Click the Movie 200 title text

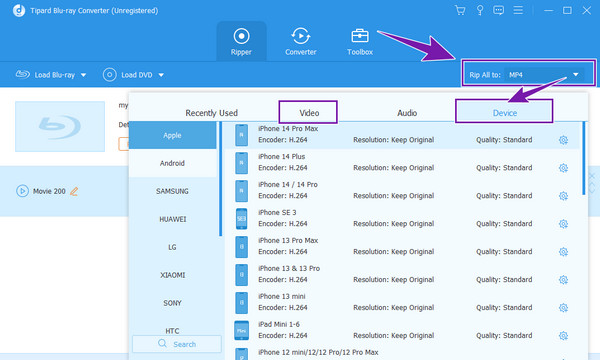[x=49, y=191]
